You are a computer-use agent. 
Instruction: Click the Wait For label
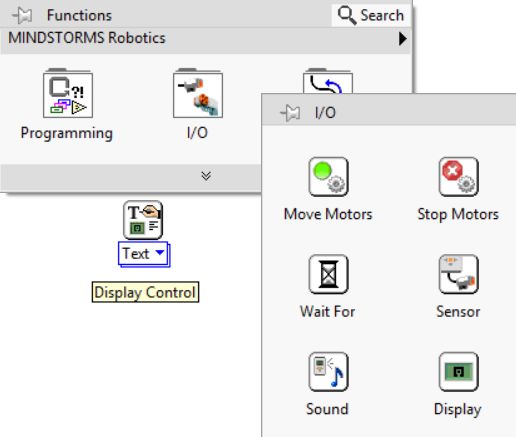(x=327, y=312)
